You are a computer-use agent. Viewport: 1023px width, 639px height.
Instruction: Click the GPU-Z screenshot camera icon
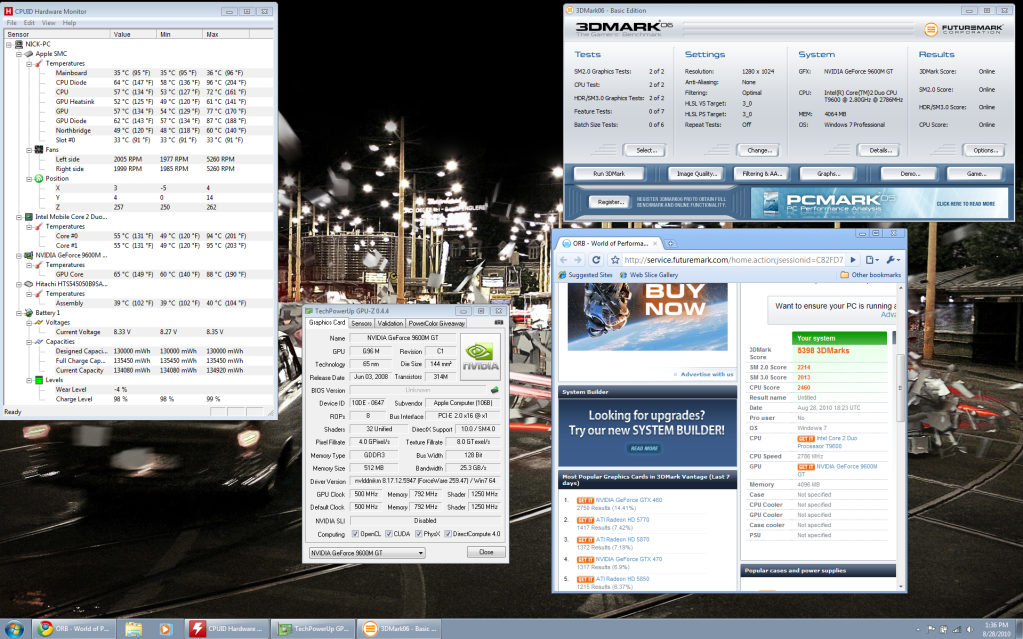(498, 322)
